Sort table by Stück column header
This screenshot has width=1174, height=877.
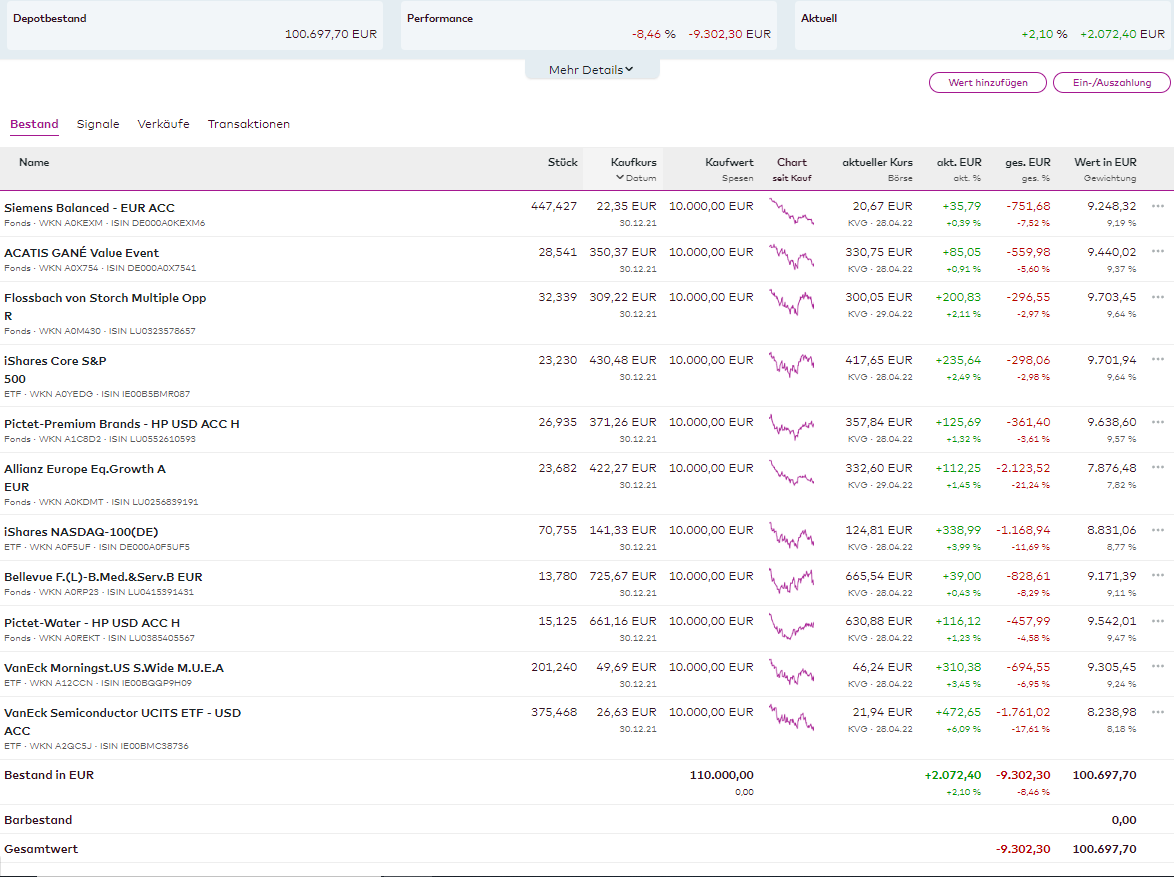point(562,162)
